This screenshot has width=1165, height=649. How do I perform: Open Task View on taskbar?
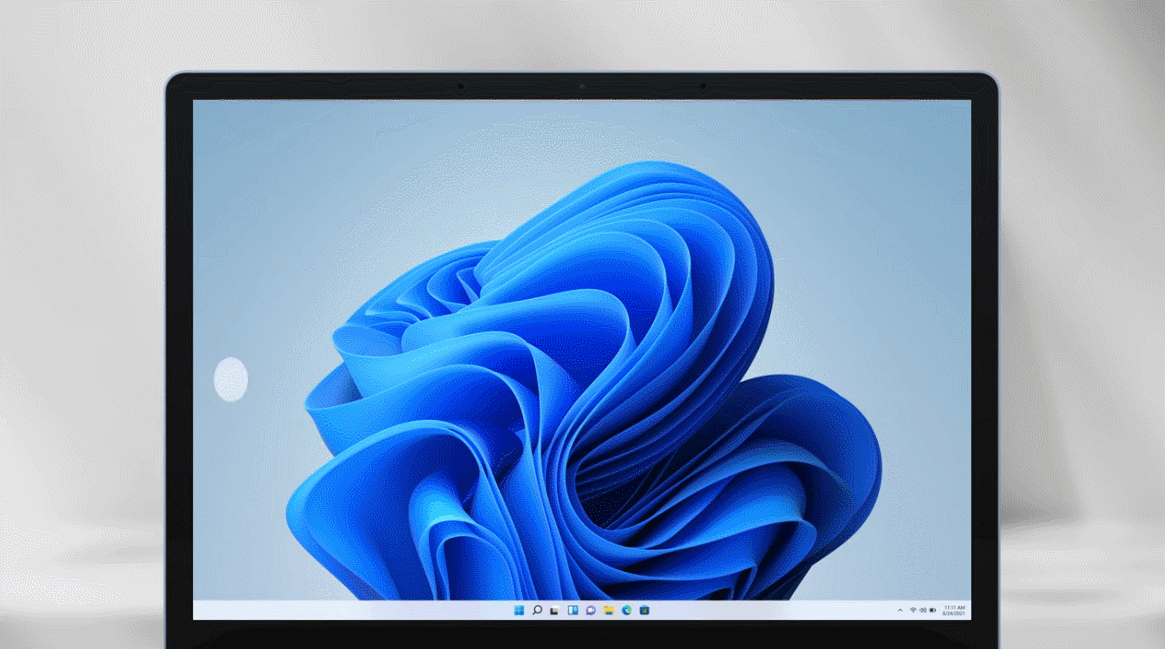click(x=554, y=610)
